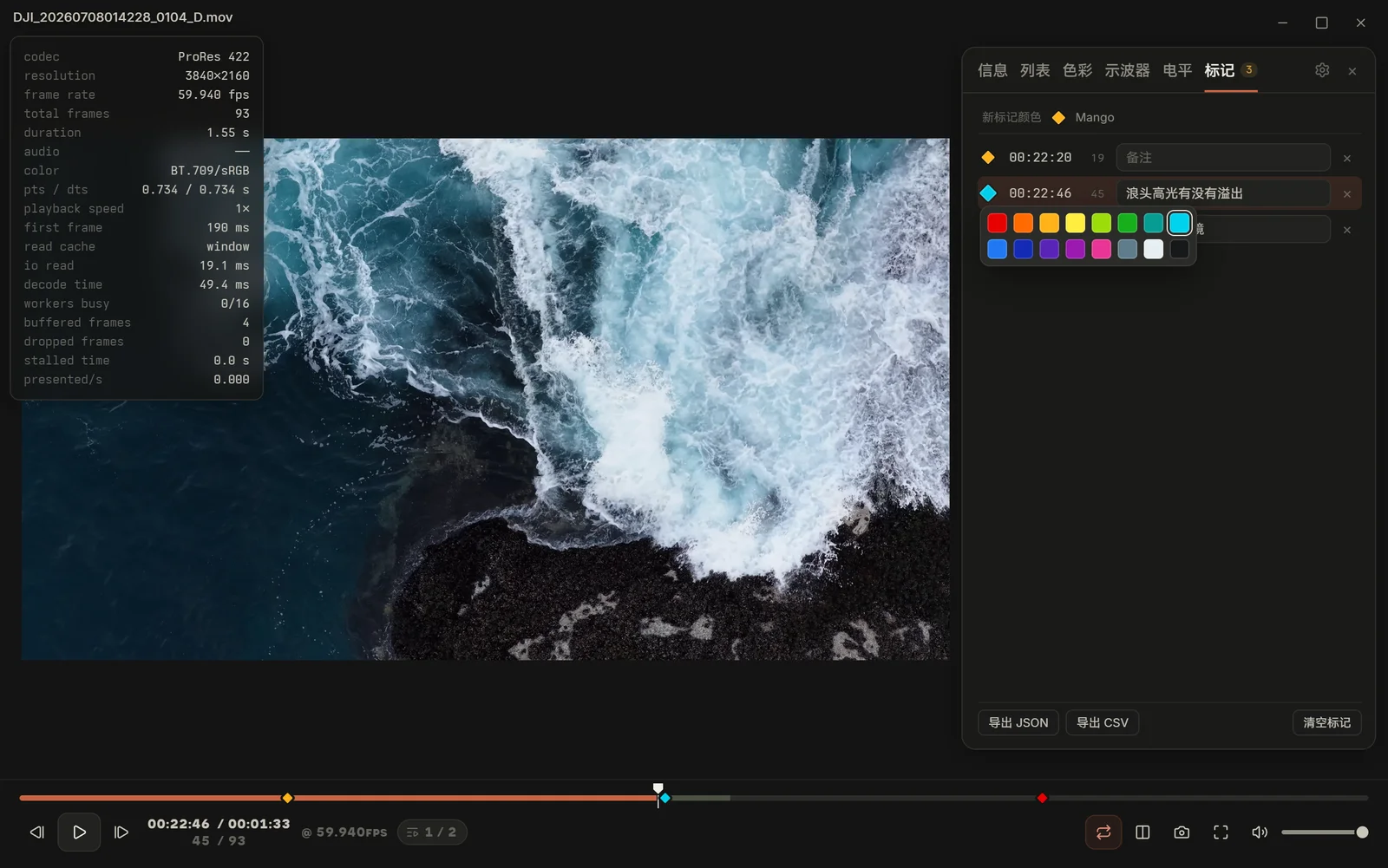Edit the note 浪头高光有没有溢出
Viewport: 1388px width, 868px height.
[x=1223, y=193]
